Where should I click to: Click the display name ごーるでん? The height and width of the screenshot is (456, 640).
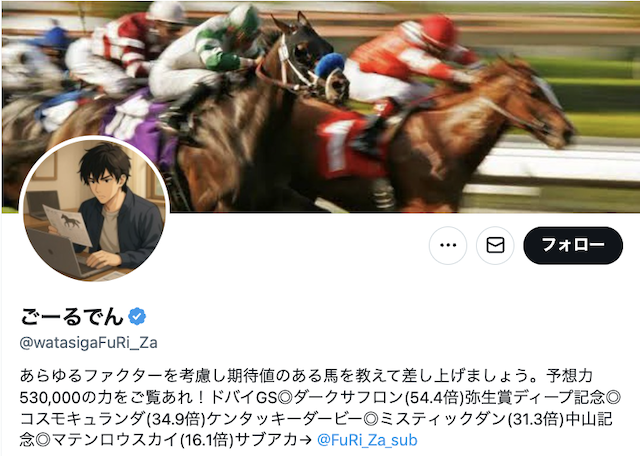coord(72,316)
